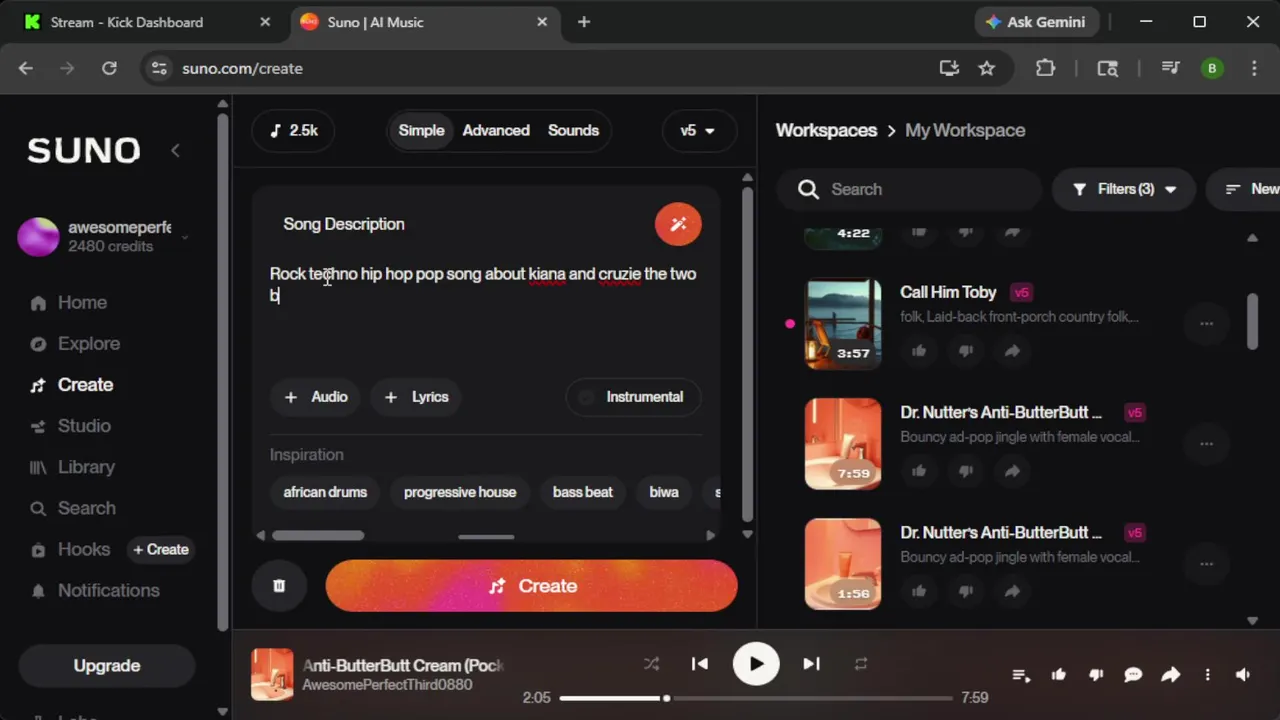This screenshot has height=720, width=1280.
Task: Dislike the Call Him Toby song
Action: coord(965,351)
